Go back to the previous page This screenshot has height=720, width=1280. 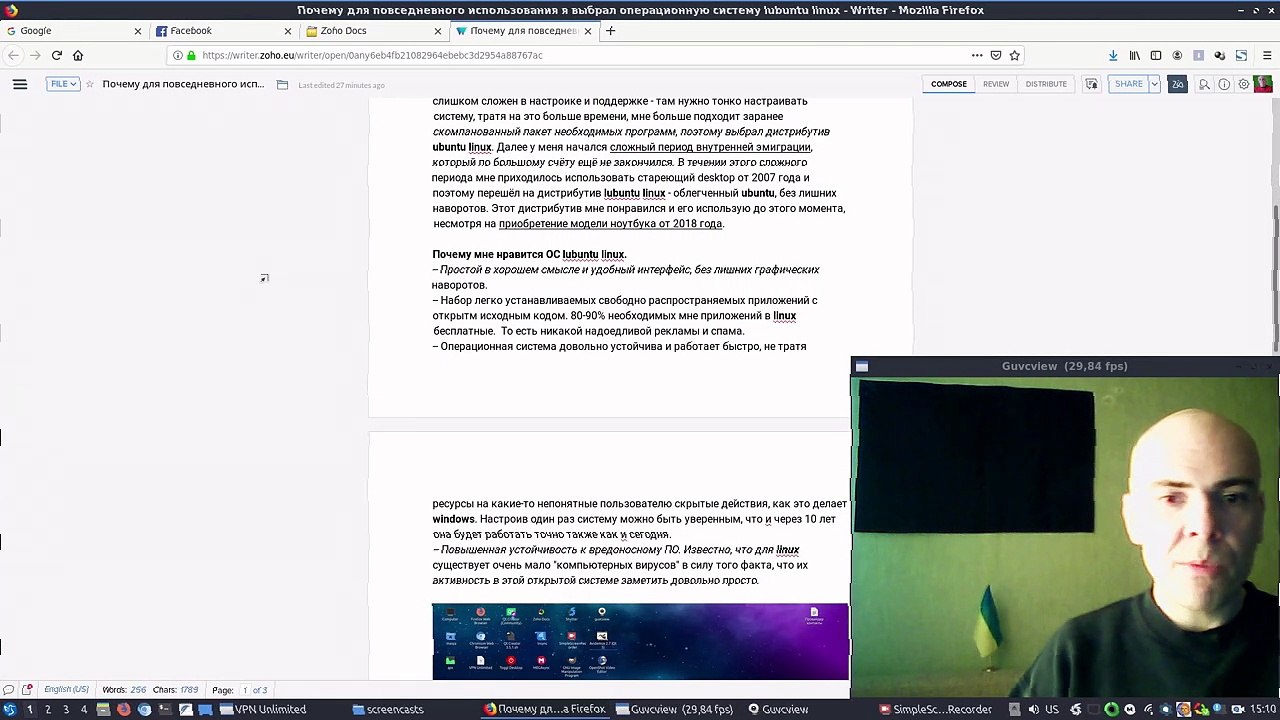(x=14, y=56)
